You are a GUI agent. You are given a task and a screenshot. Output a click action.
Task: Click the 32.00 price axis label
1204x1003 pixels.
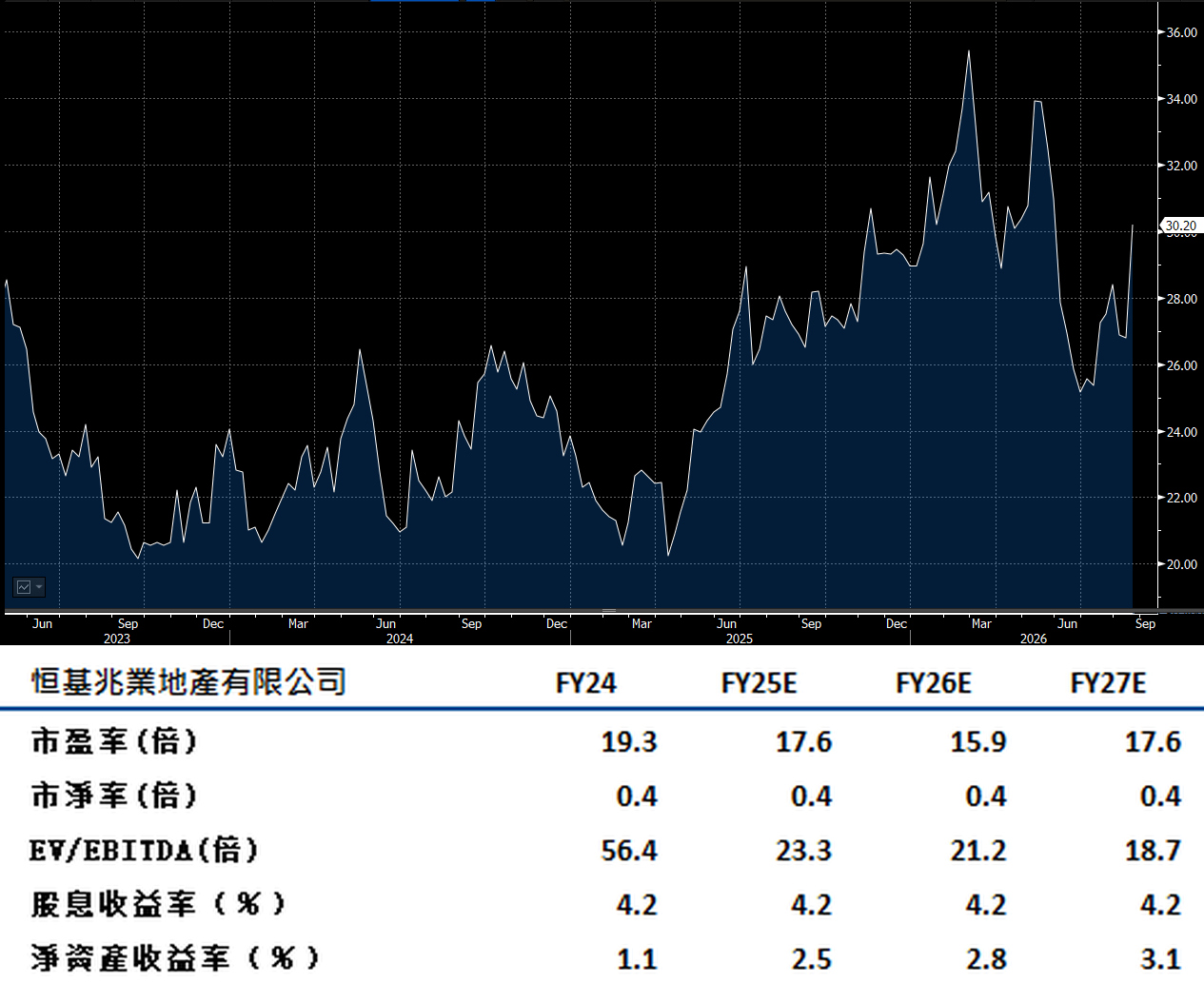point(1182,166)
